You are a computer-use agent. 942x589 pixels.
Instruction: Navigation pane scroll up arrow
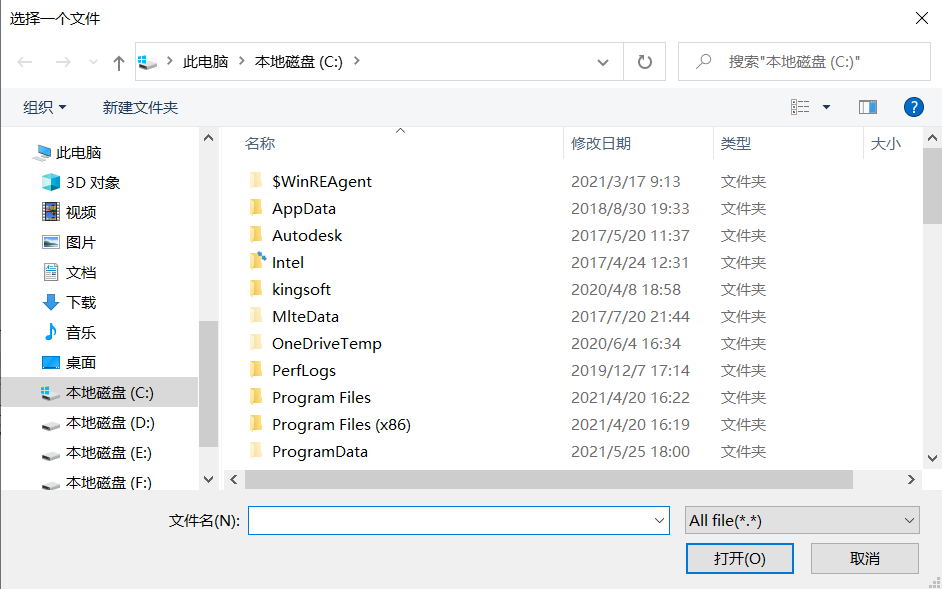point(208,138)
